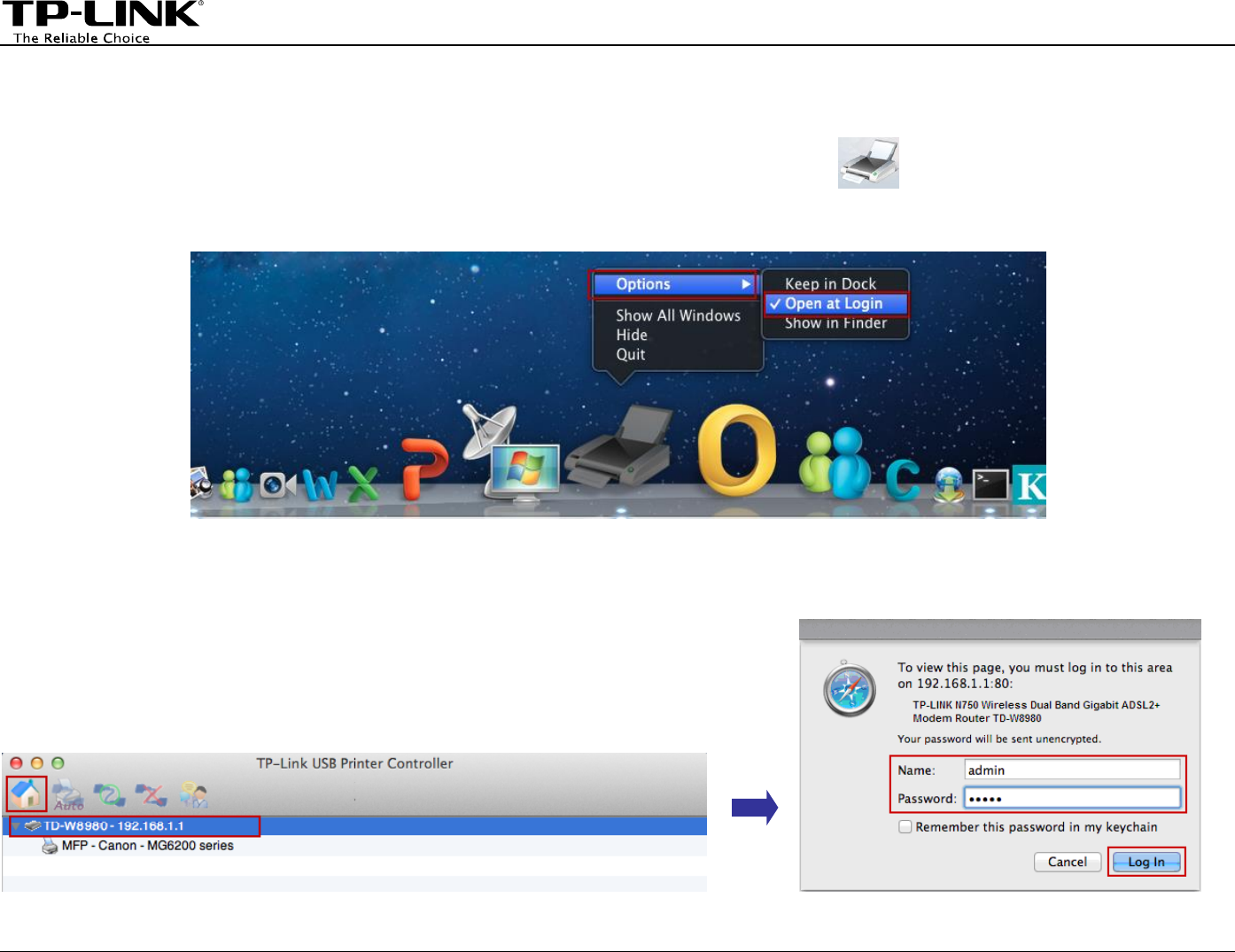Click the printer icon in the document text
The width and height of the screenshot is (1235, 952).
(x=869, y=163)
